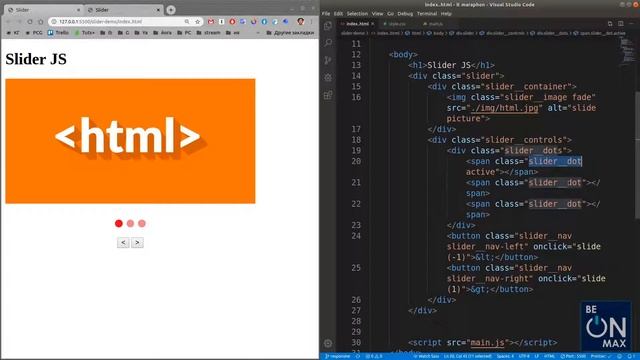Click the UTF-8 encoding status item
This screenshot has width=640, height=360.
pyautogui.click(x=524, y=356)
